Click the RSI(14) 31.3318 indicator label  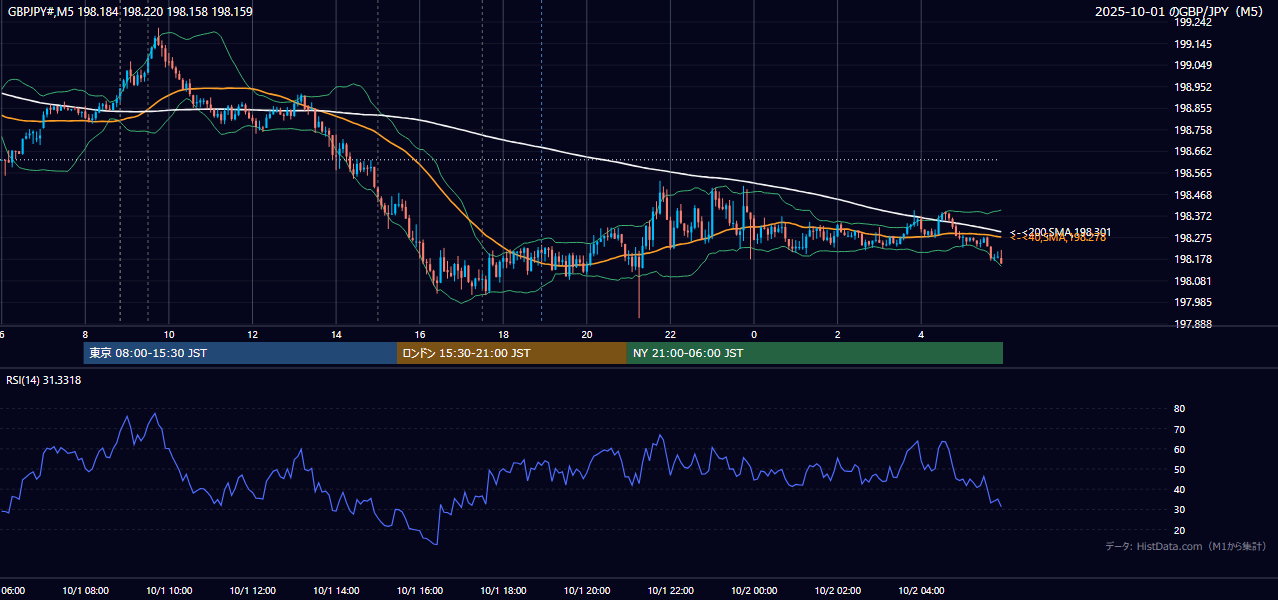click(44, 380)
